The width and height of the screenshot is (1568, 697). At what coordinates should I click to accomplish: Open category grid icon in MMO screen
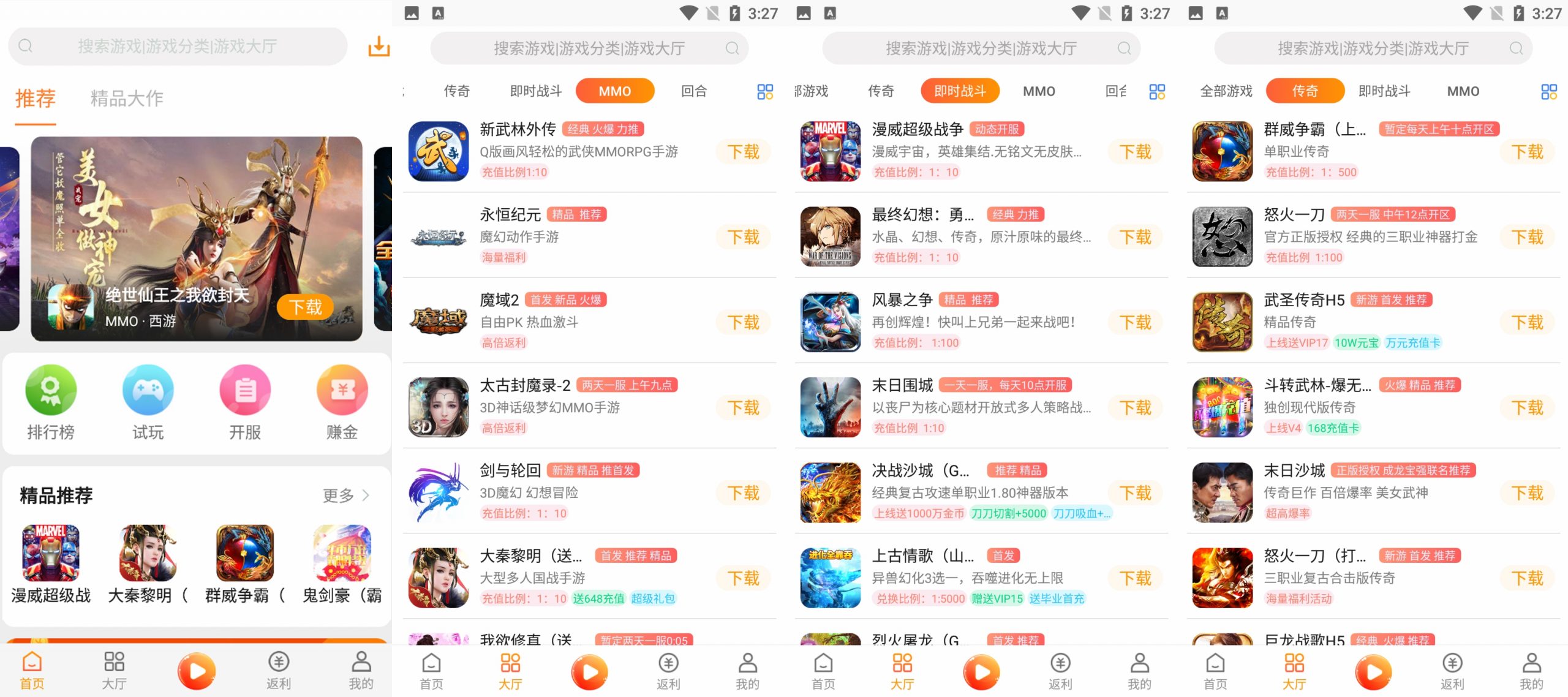765,92
